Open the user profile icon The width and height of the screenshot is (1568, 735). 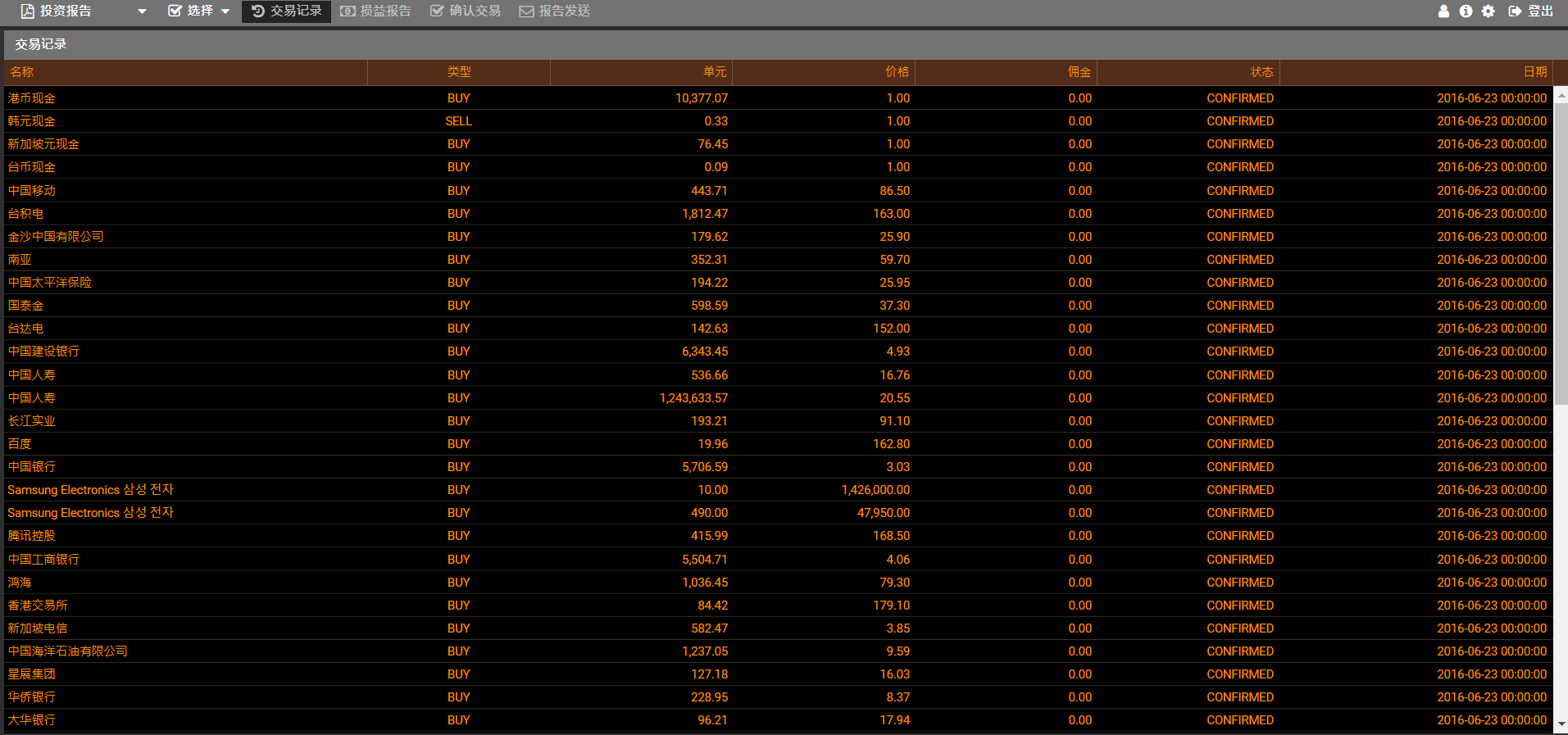[x=1443, y=11]
